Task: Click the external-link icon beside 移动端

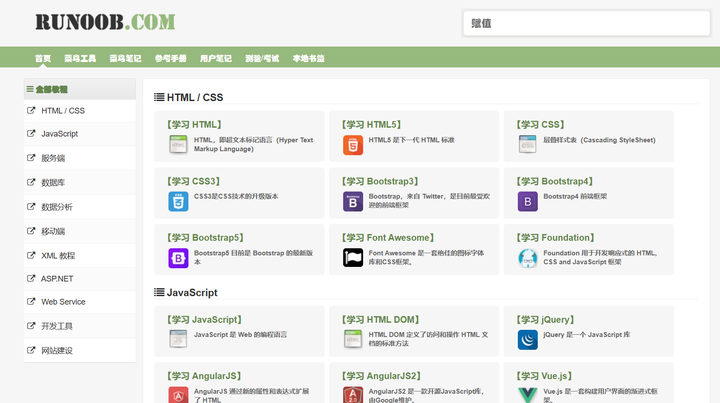Action: [31, 230]
